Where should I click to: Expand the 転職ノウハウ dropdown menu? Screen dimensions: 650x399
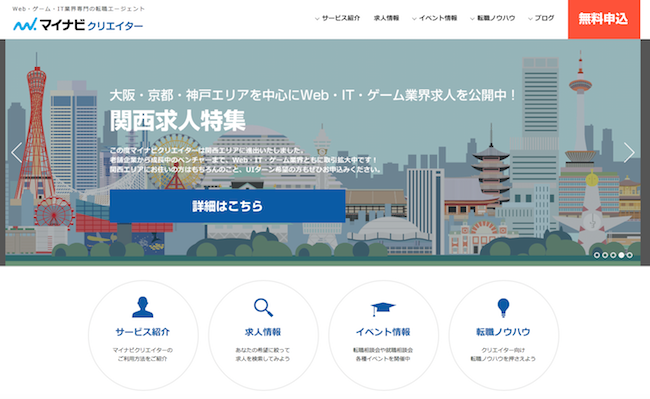[492, 18]
